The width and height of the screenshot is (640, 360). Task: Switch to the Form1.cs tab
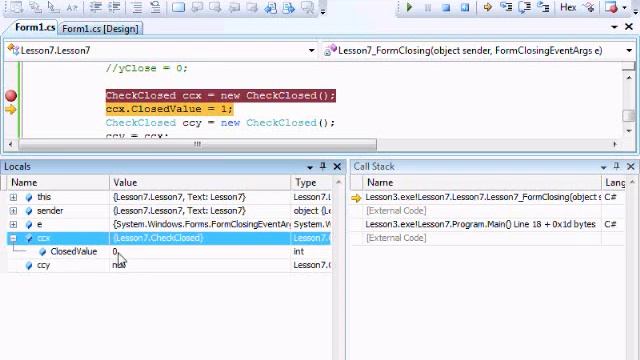[35, 27]
